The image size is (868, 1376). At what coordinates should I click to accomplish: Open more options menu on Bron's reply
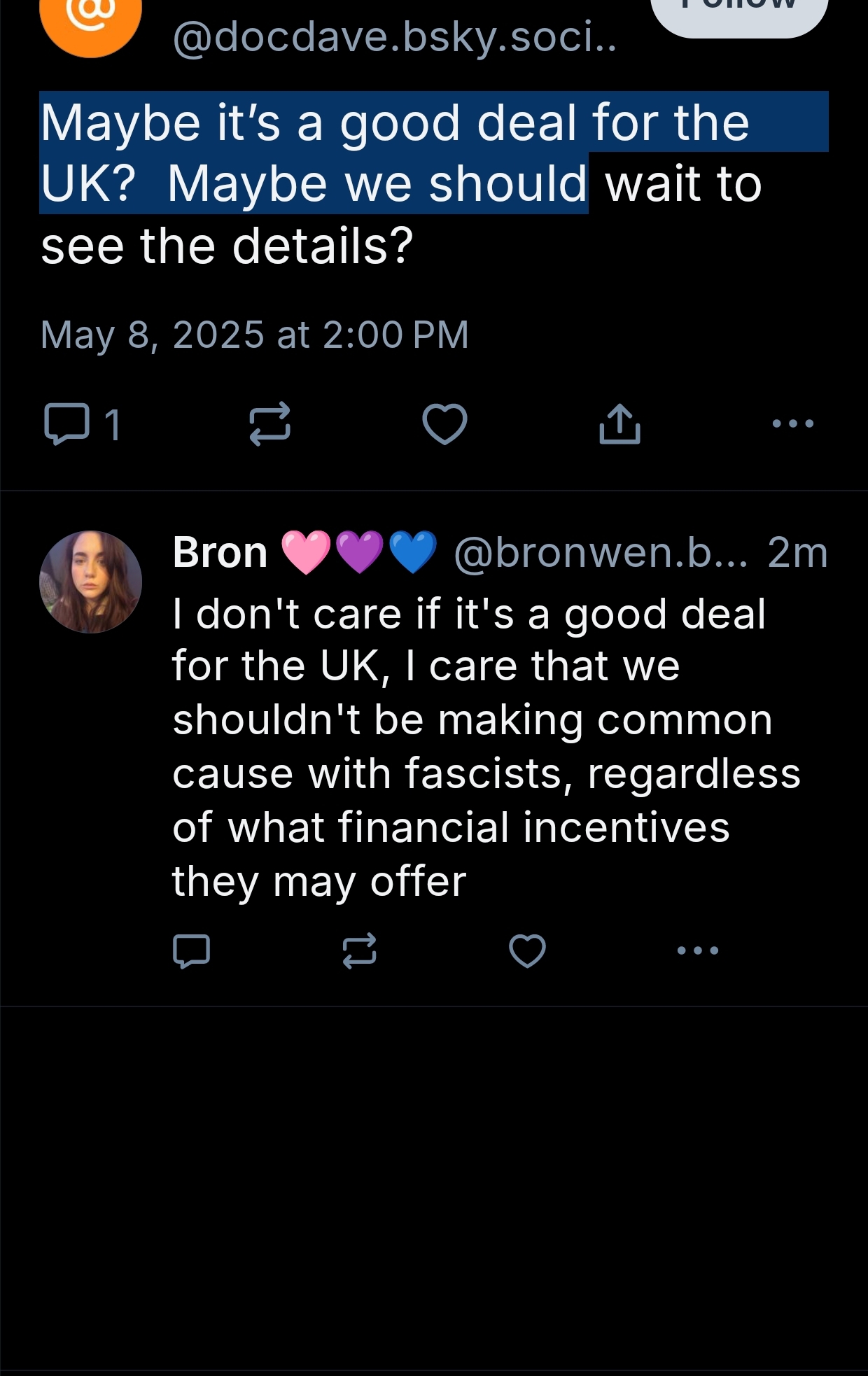point(698,950)
